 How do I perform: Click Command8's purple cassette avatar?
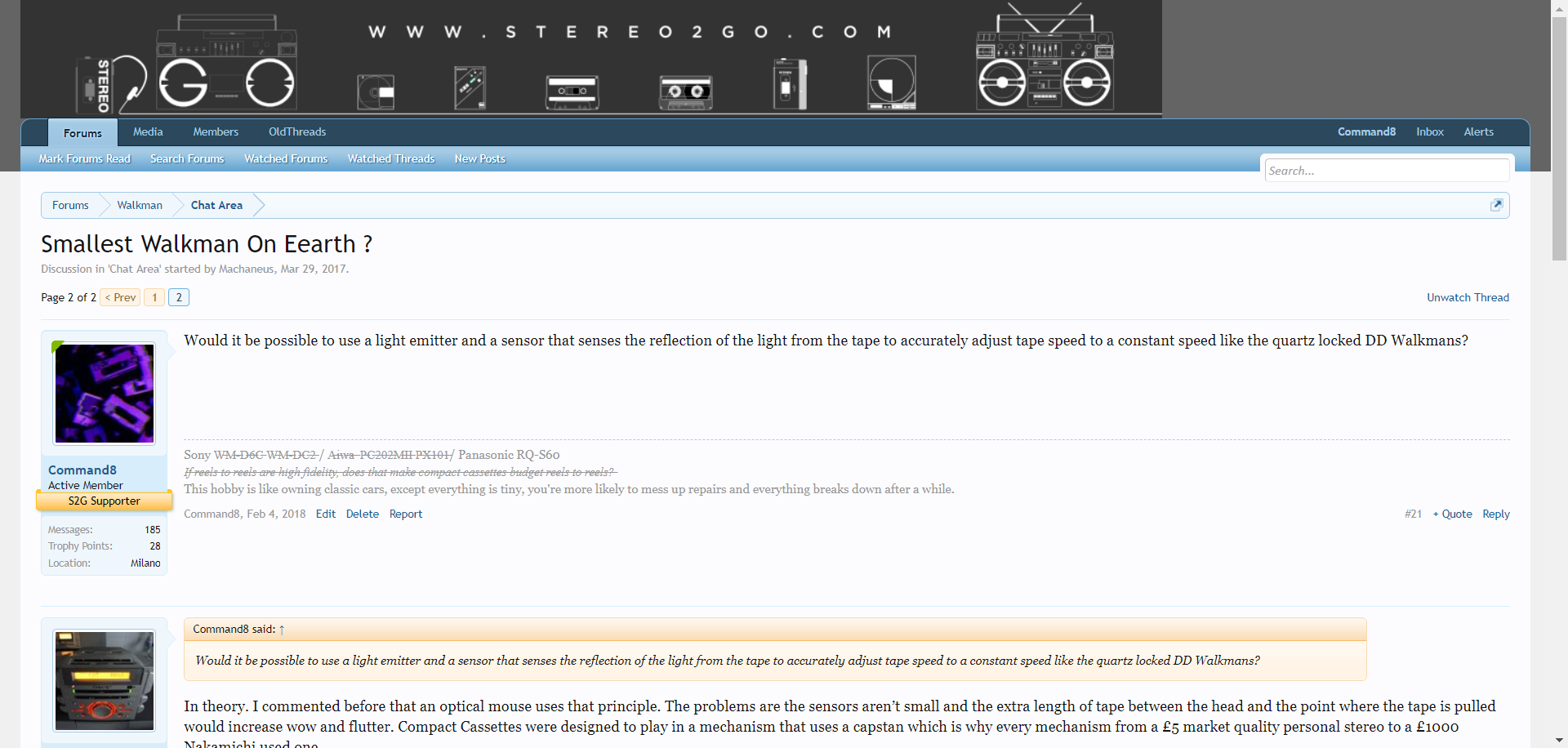click(105, 394)
